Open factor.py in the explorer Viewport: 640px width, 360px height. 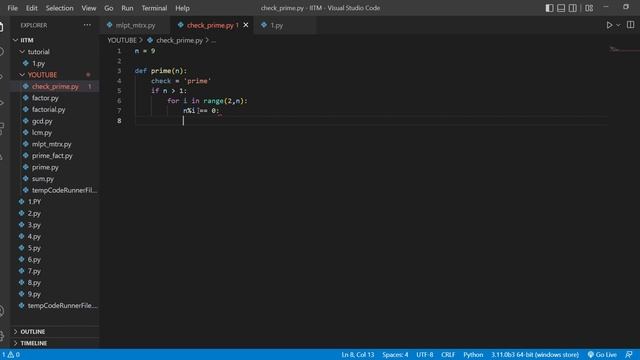pyautogui.click(x=45, y=98)
